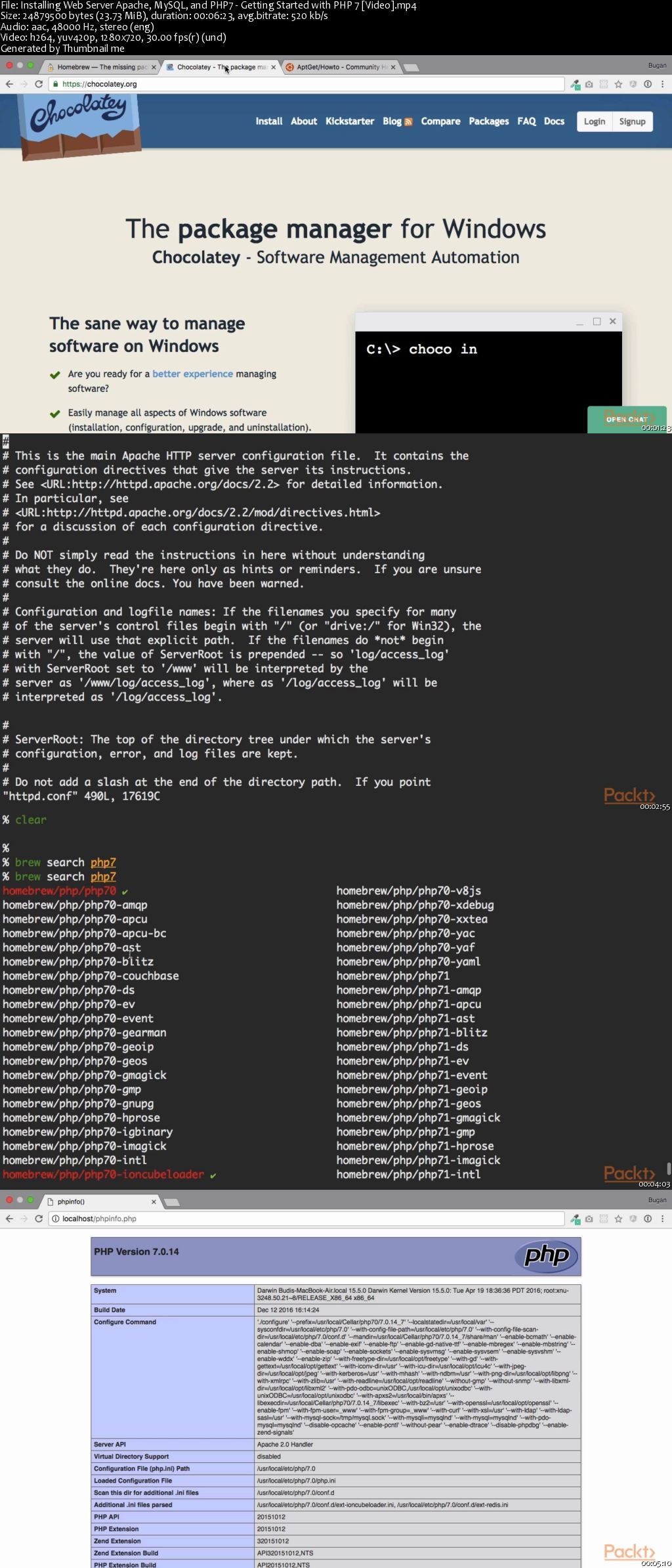Open the About menu item
Screen dimensions: 672x1568
[x=304, y=121]
